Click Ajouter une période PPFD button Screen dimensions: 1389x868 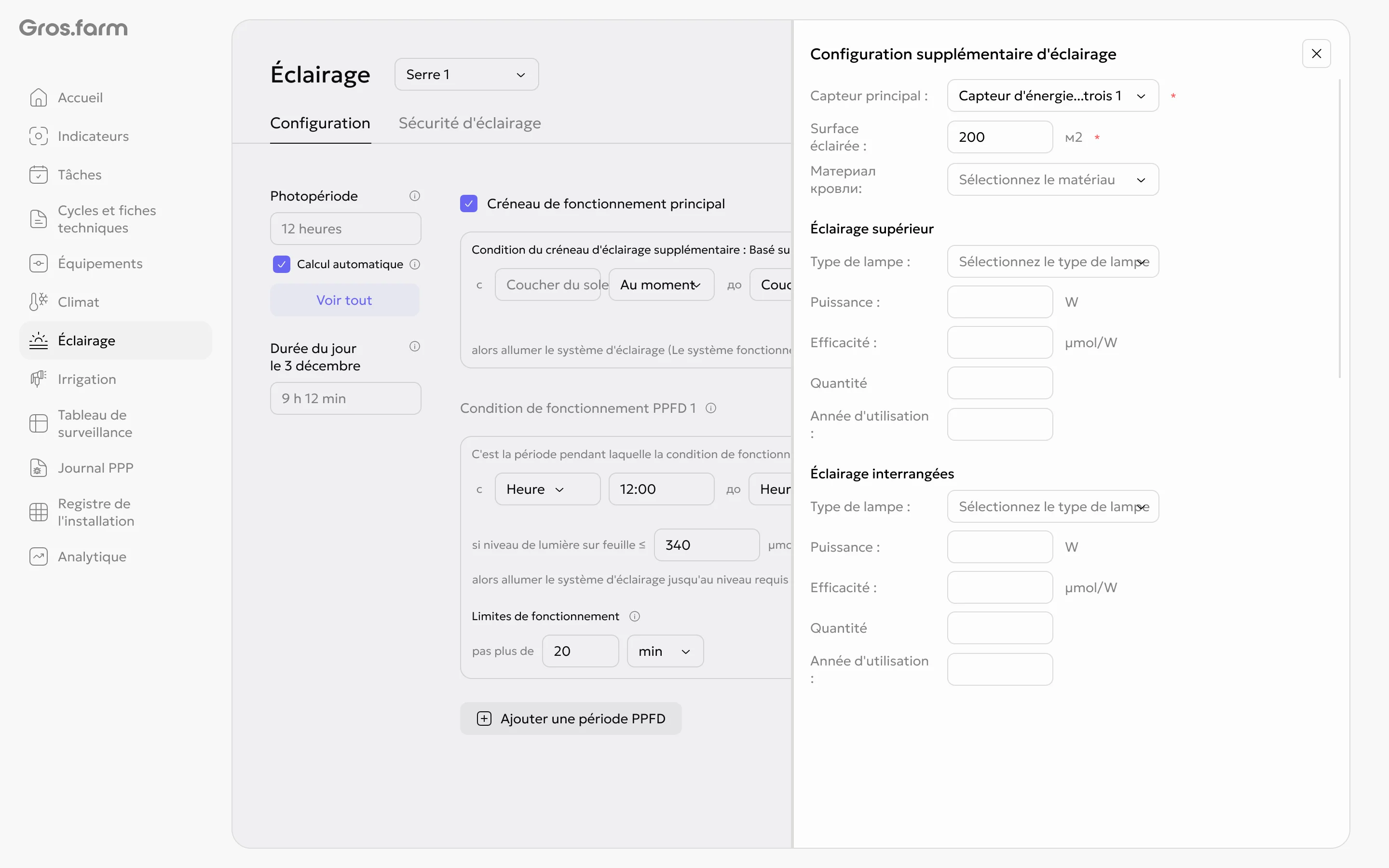tap(571, 719)
